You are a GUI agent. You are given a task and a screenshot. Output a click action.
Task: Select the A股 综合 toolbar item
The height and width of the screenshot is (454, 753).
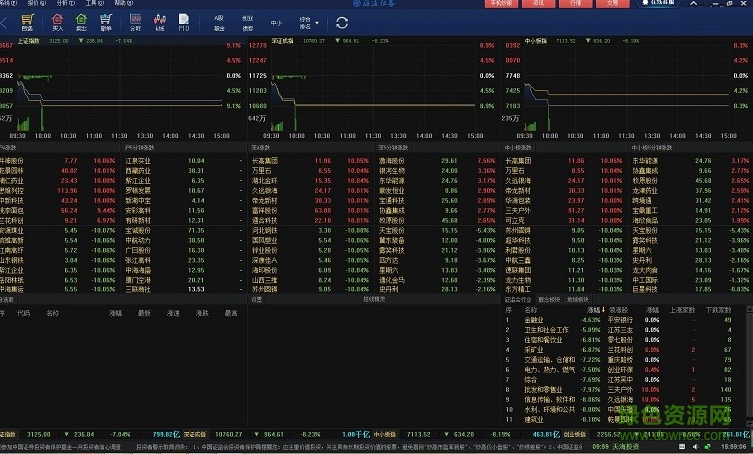(218, 21)
